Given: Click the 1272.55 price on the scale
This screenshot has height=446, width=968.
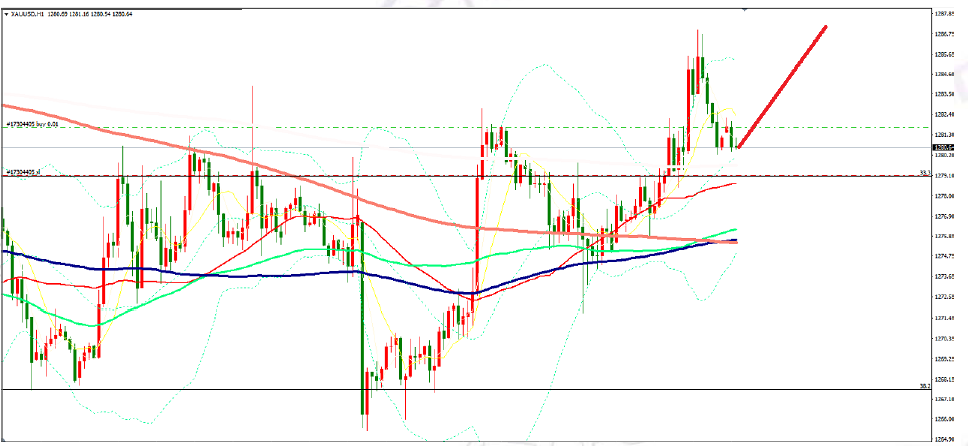Looking at the screenshot, I should pos(945,297).
